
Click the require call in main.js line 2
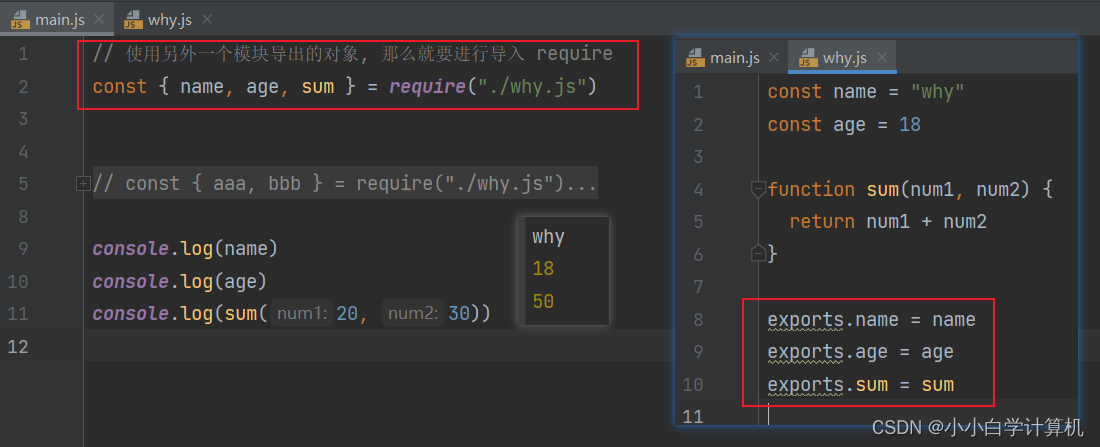tap(427, 87)
